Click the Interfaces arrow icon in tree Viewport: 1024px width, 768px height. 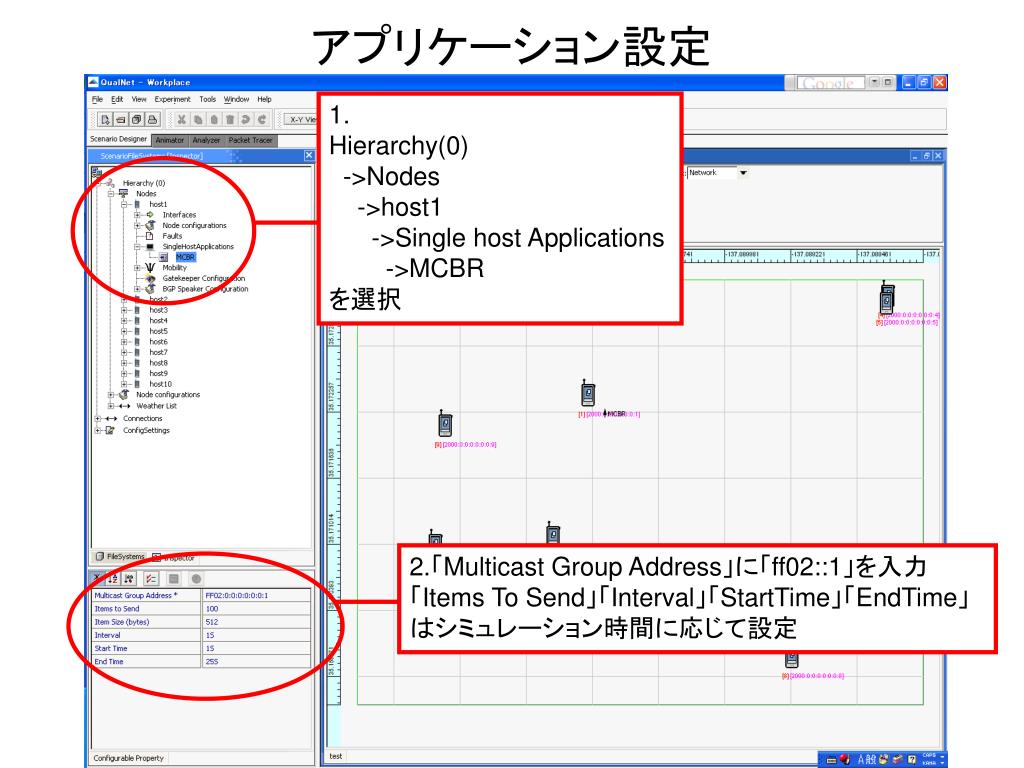[150, 214]
